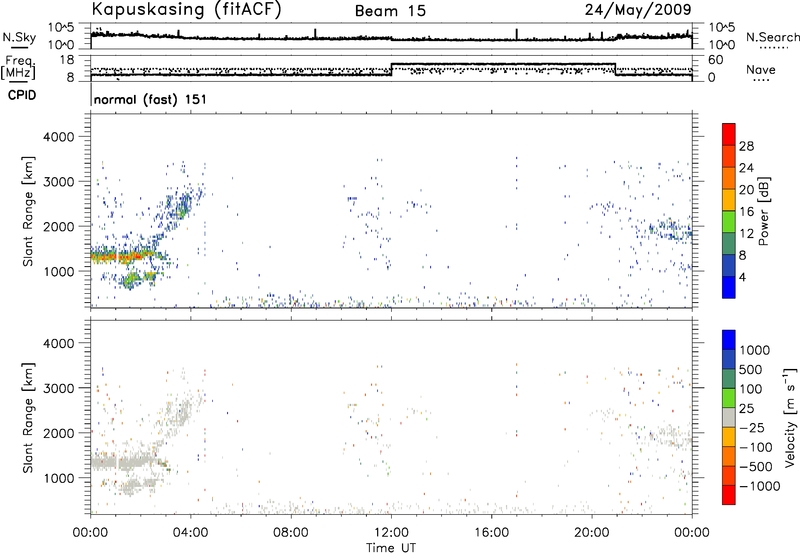Image resolution: width=800 pixels, height=554 pixels.
Task: Click the '12:00' time tick label
Action: (x=391, y=533)
